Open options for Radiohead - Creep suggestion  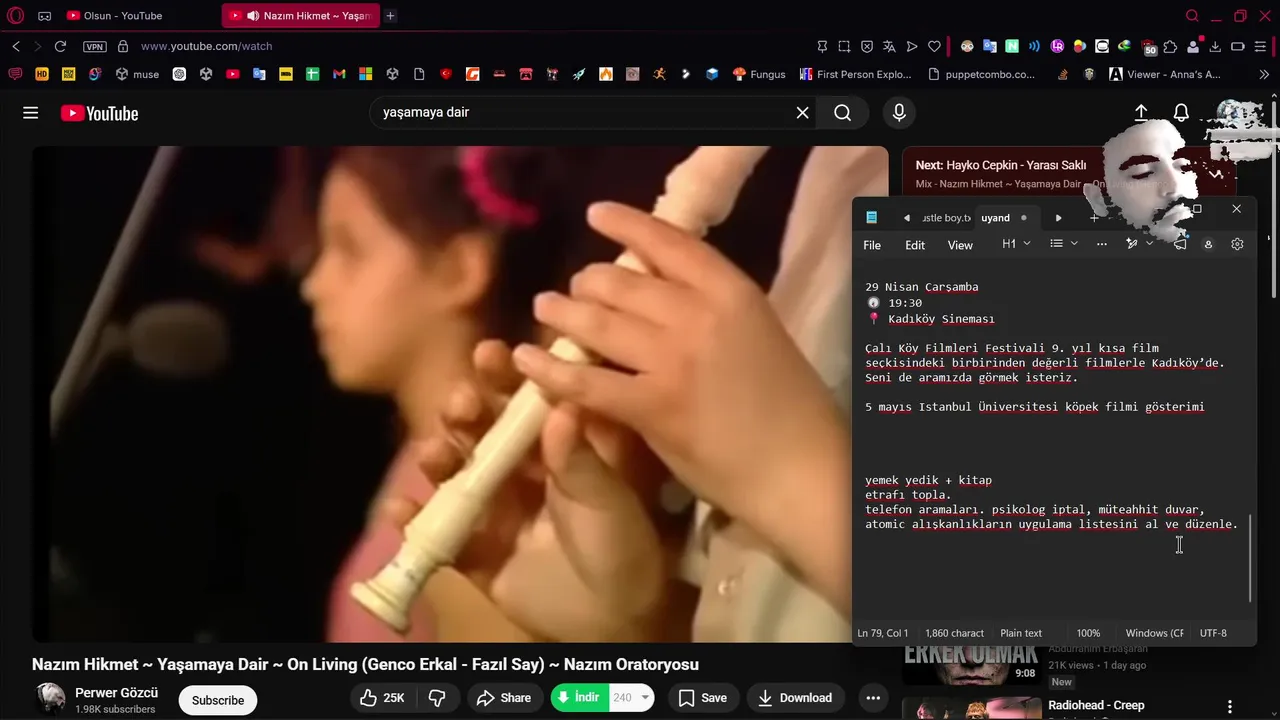pyautogui.click(x=1230, y=706)
